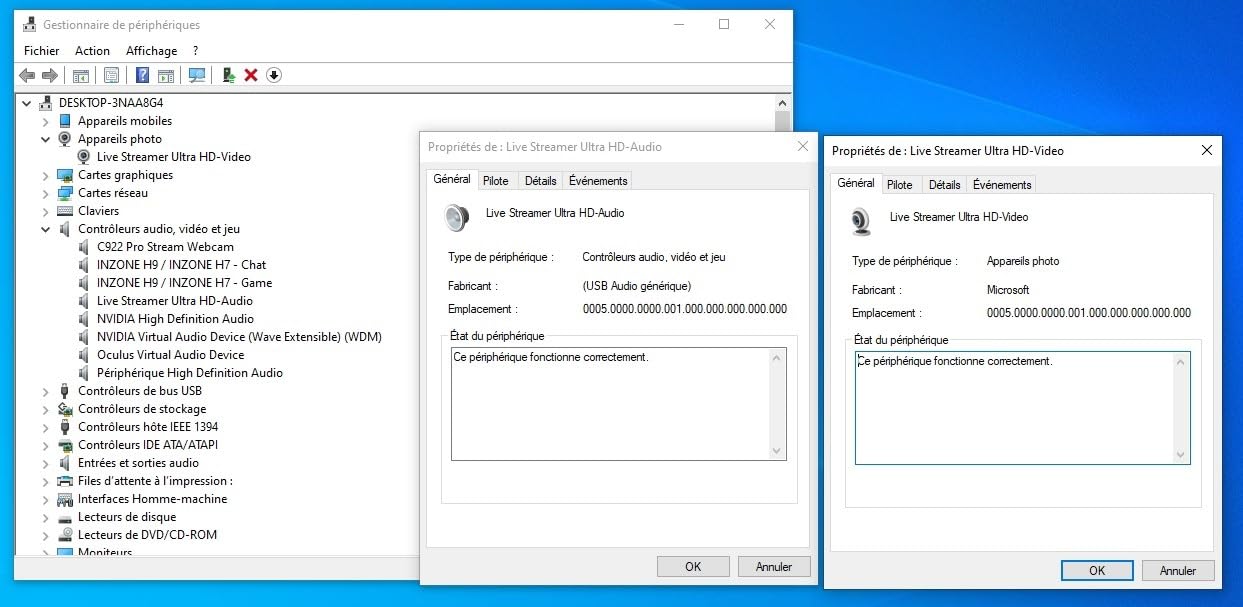Click OK in the HD-Audio properties dialog

point(693,566)
